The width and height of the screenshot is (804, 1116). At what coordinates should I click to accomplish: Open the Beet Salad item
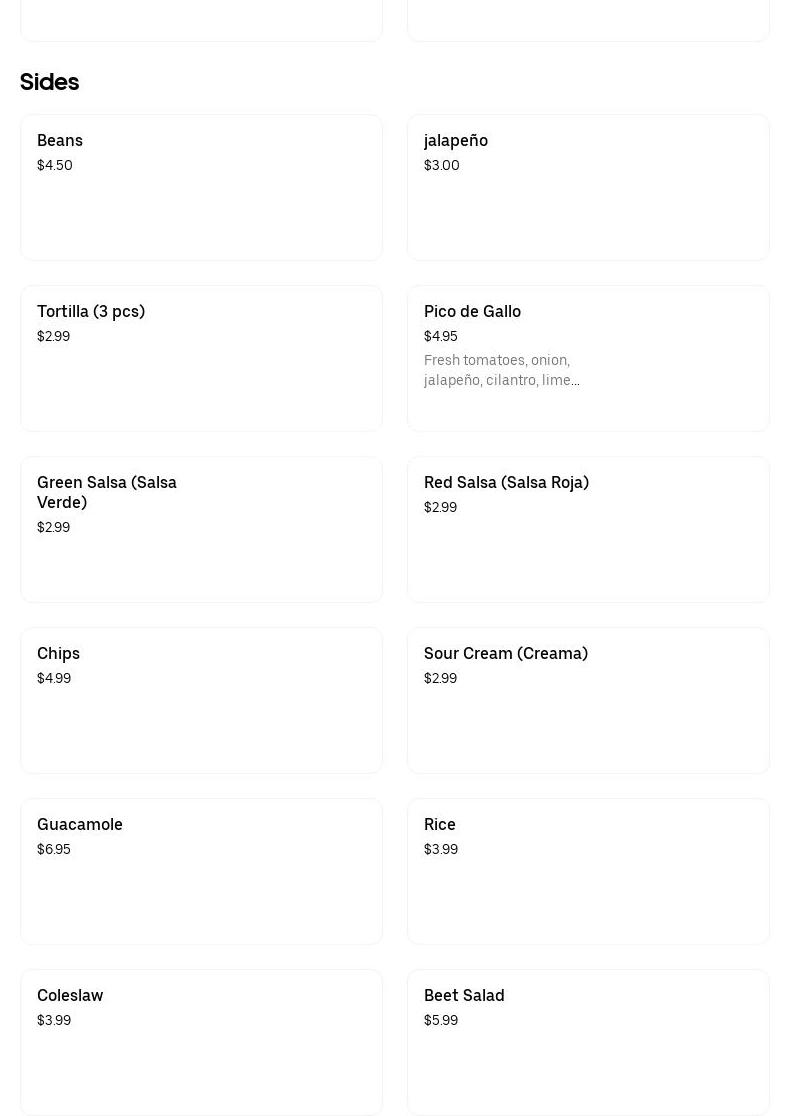[x=588, y=1042]
